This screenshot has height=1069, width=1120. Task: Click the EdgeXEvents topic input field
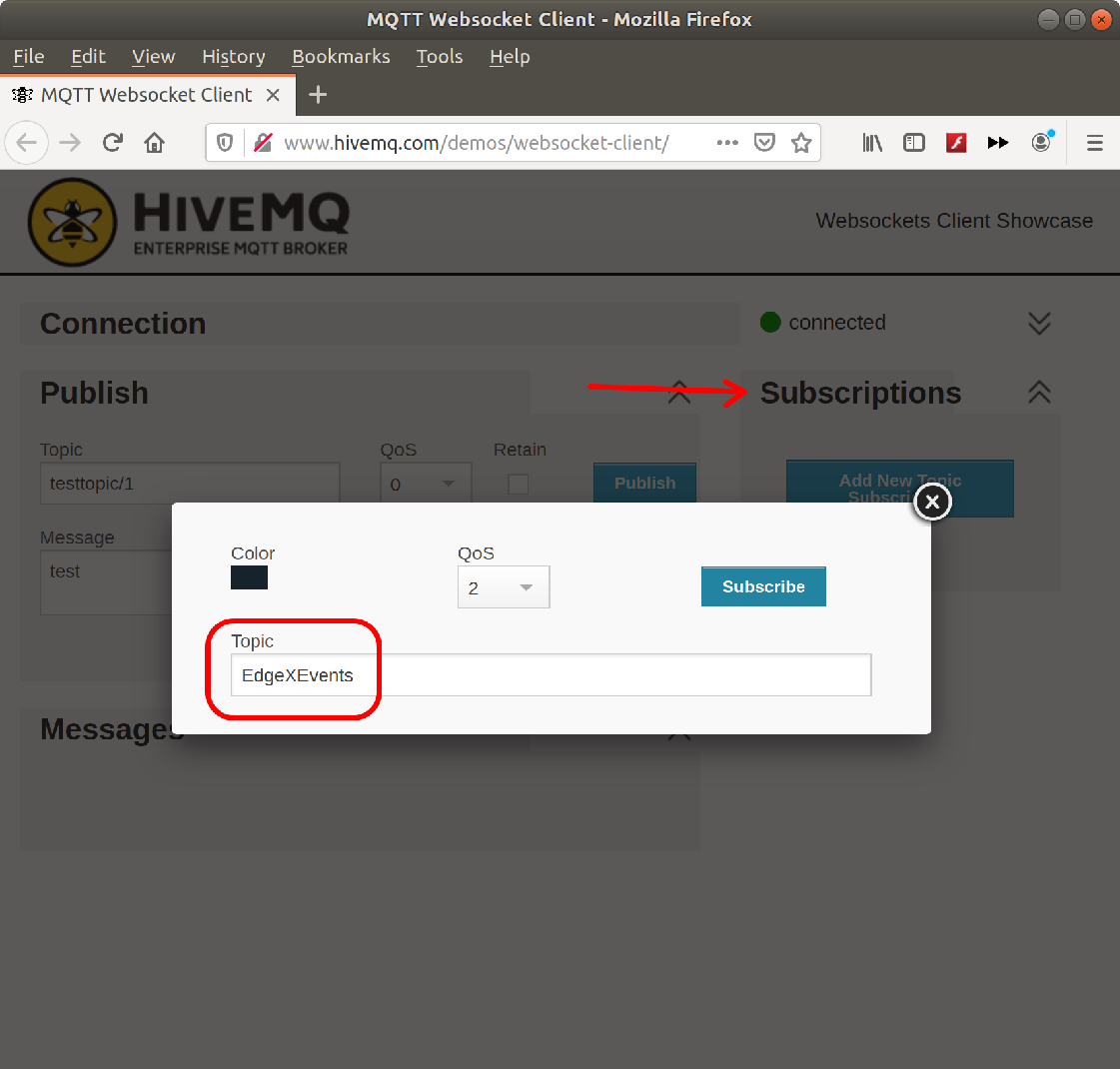click(x=551, y=674)
